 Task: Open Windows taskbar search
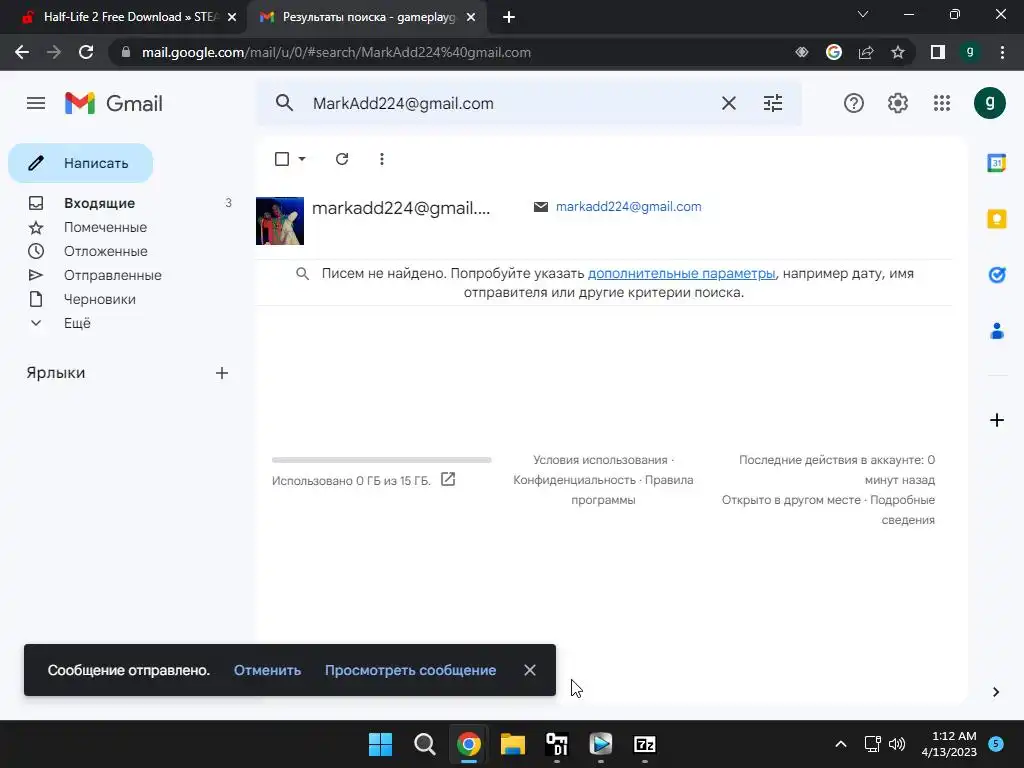(424, 744)
